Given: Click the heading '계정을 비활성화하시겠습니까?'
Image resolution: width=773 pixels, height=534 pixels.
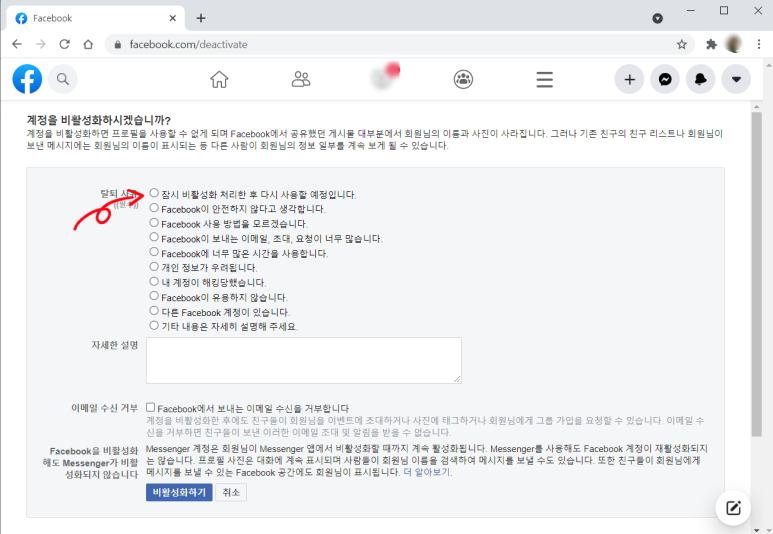Looking at the screenshot, I should tap(99, 120).
